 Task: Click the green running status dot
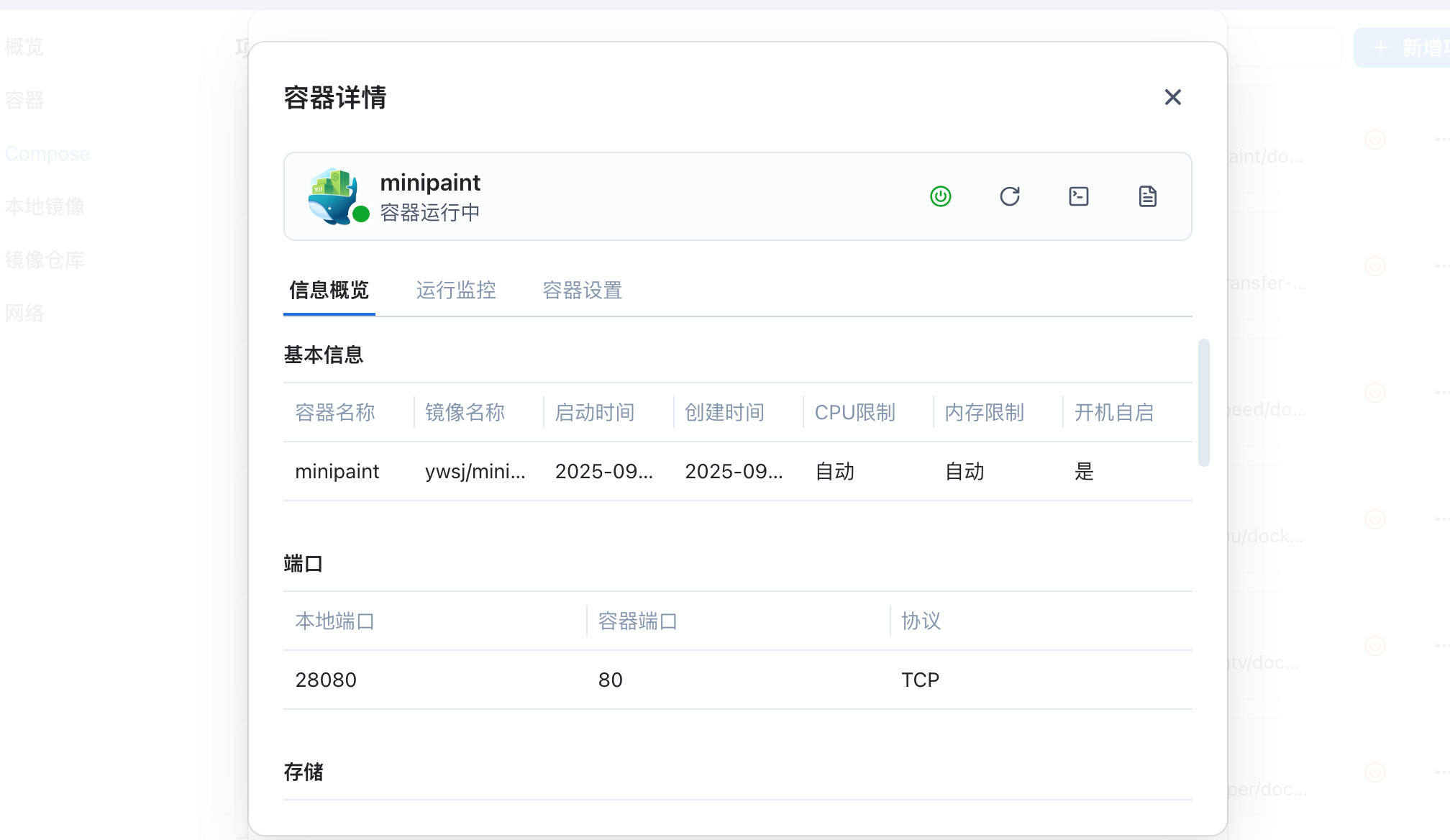pos(361,214)
